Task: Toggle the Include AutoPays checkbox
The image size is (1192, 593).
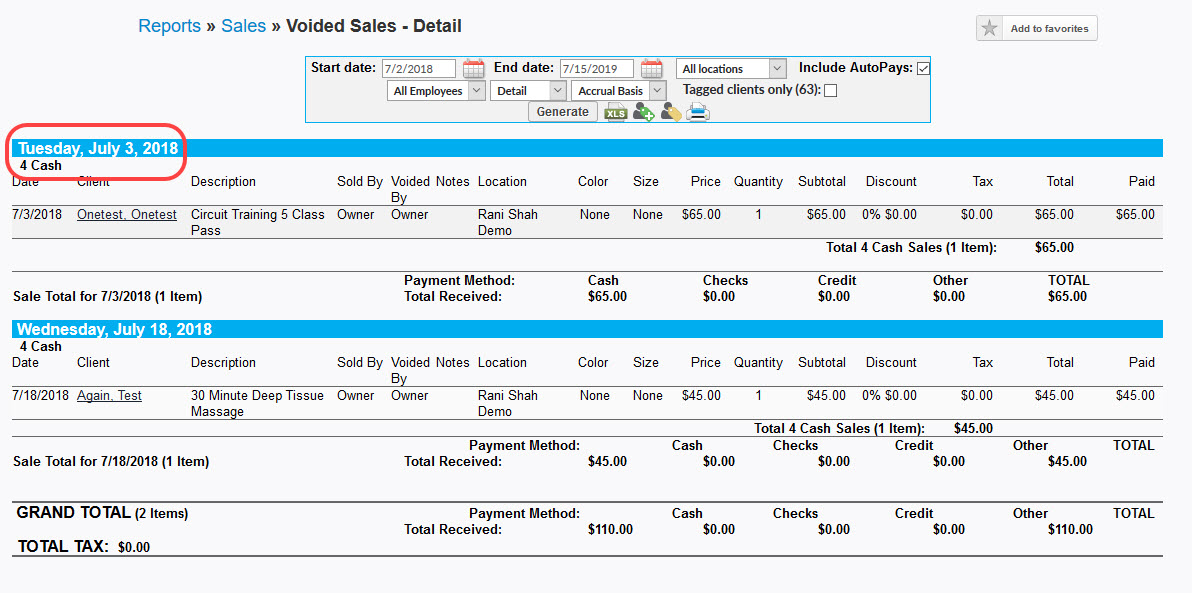Action: [923, 69]
